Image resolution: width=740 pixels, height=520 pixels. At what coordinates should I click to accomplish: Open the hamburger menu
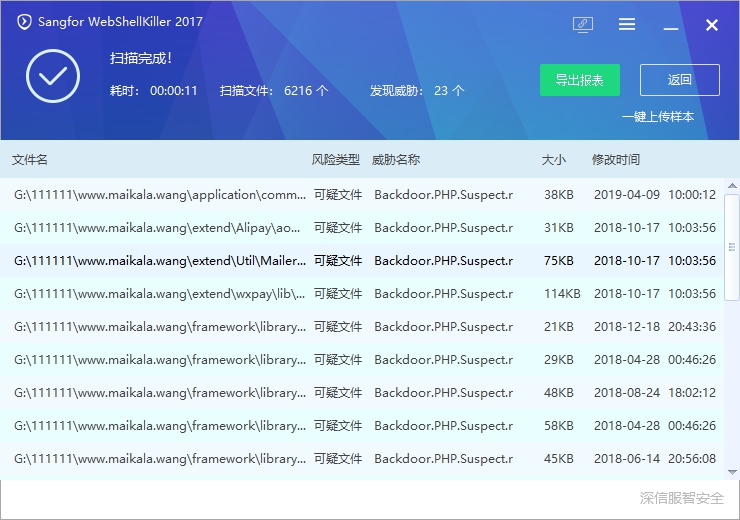[x=627, y=24]
